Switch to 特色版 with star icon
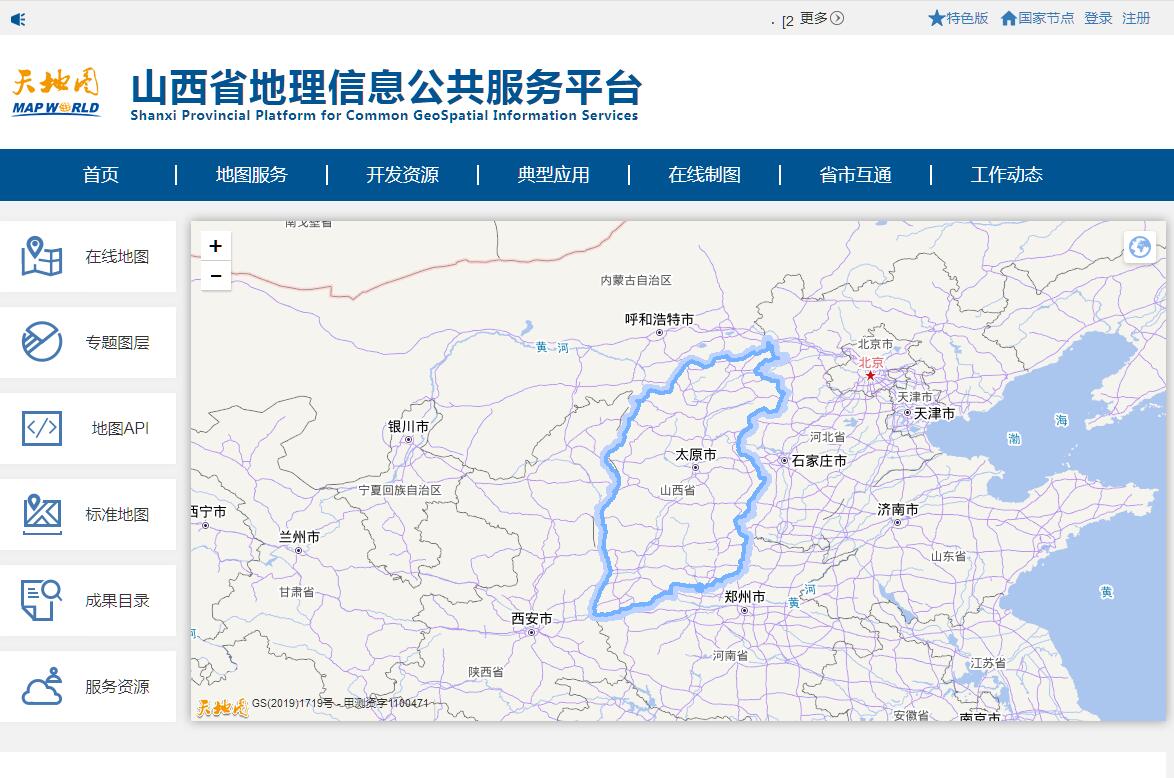This screenshot has height=778, width=1174. (958, 18)
